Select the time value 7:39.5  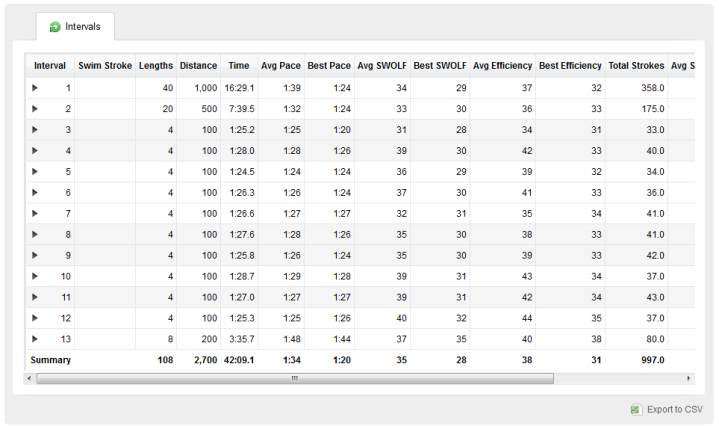pos(242,109)
